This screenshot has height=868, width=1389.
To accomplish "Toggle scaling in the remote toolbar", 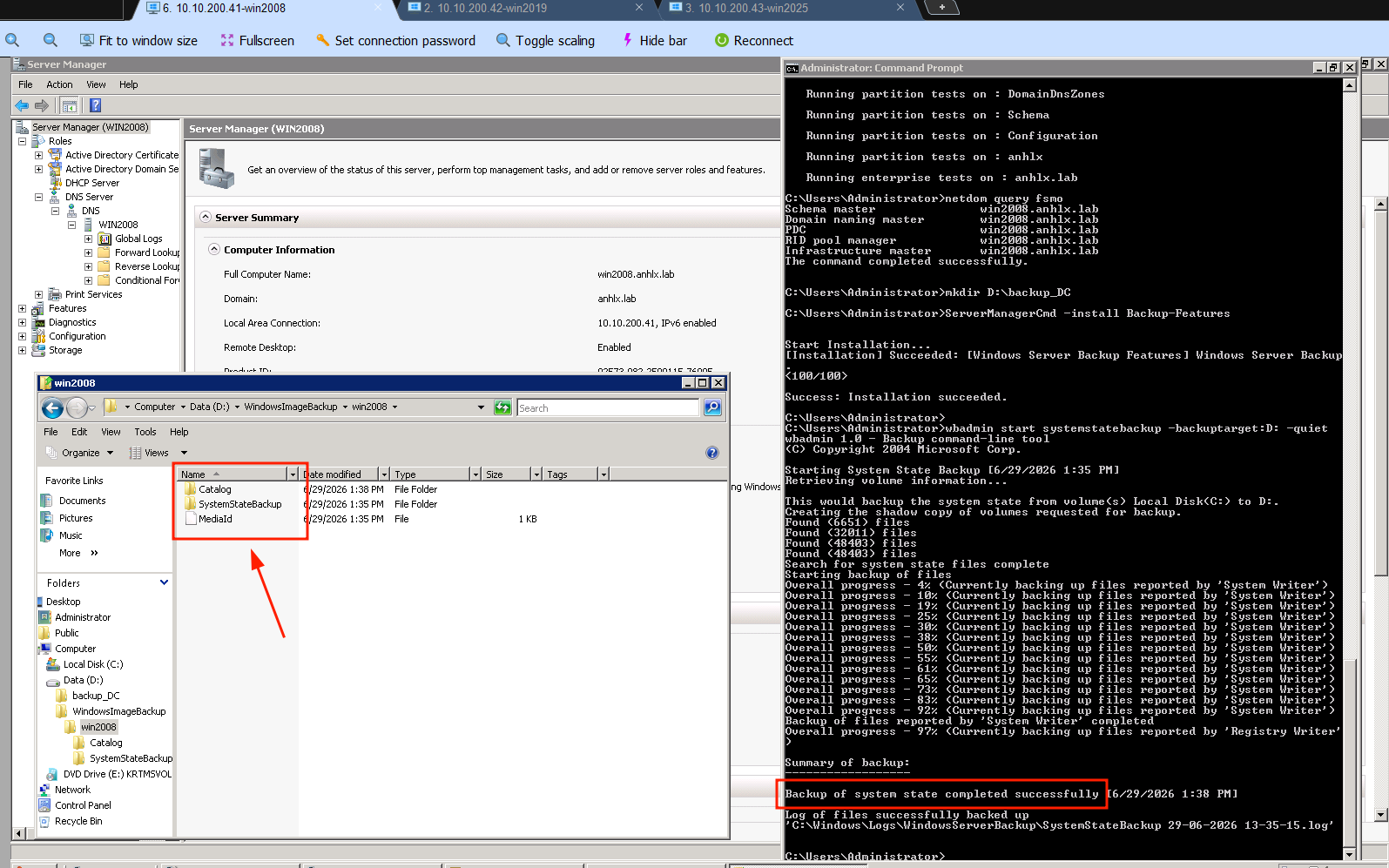I will pyautogui.click(x=545, y=40).
